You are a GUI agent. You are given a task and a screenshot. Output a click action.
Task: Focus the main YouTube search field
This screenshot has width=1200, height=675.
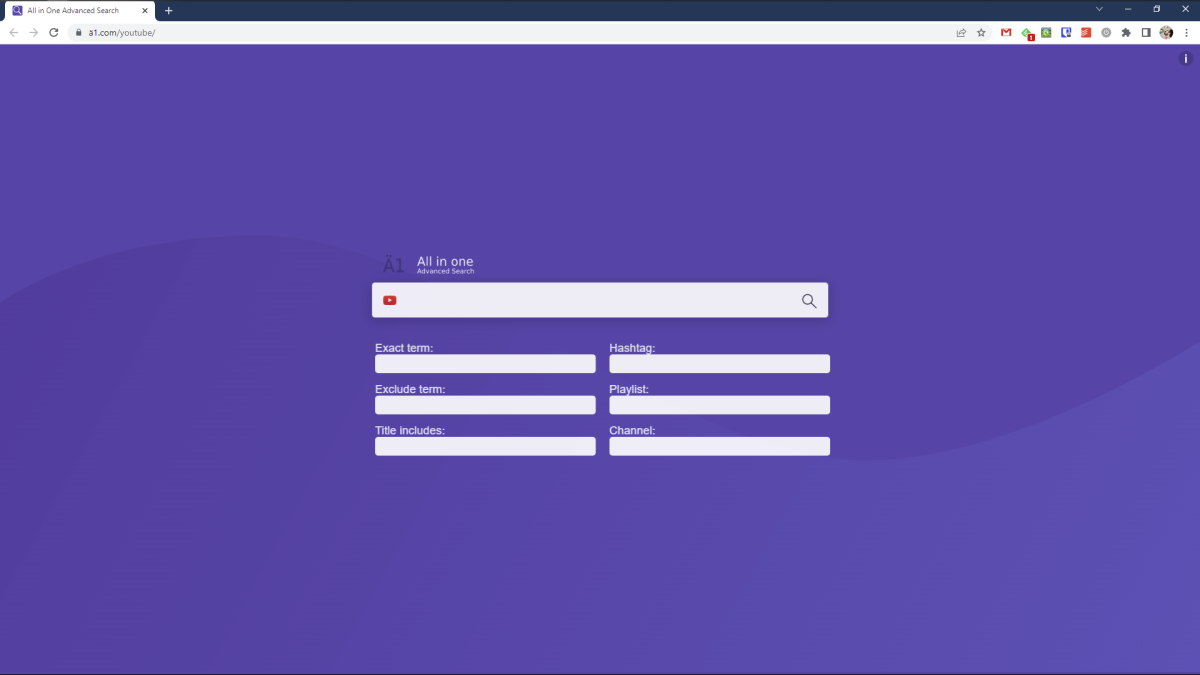click(600, 300)
